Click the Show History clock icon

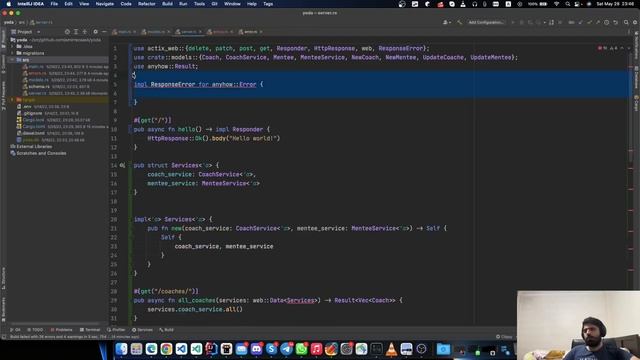click(x=607, y=22)
